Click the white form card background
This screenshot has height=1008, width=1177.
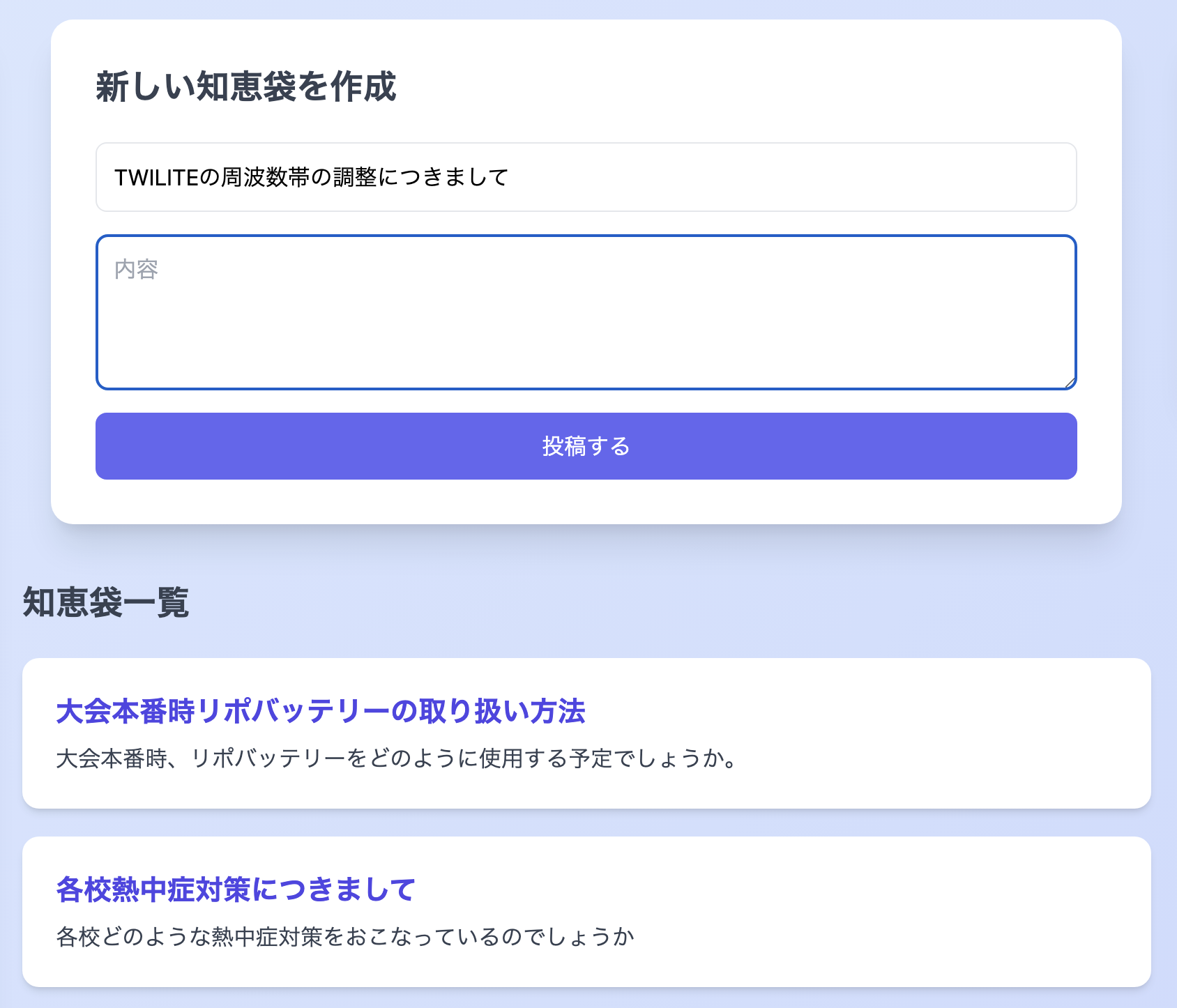point(586,502)
